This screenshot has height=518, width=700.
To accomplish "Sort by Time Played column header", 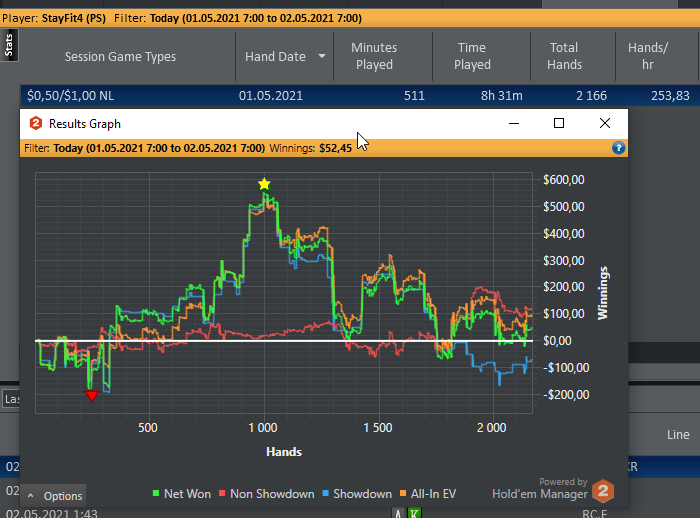I will [472, 56].
